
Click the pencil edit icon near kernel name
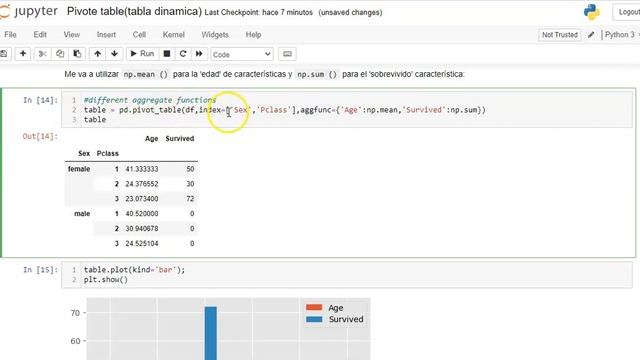click(591, 35)
